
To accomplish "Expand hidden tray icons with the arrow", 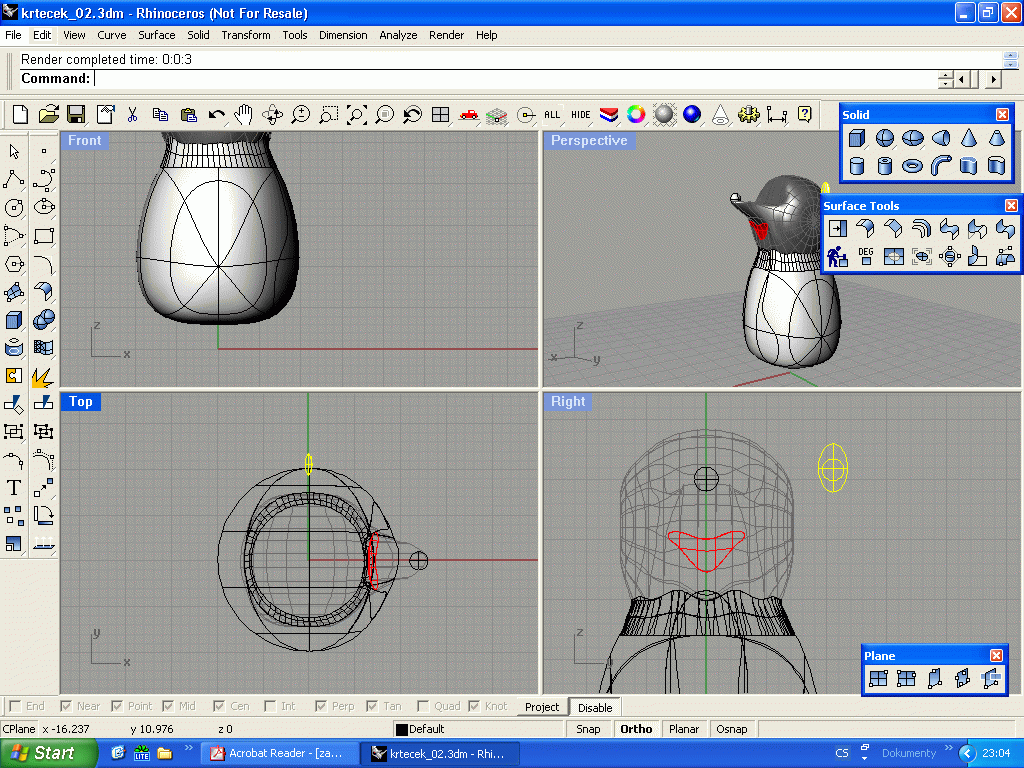I will [x=967, y=753].
